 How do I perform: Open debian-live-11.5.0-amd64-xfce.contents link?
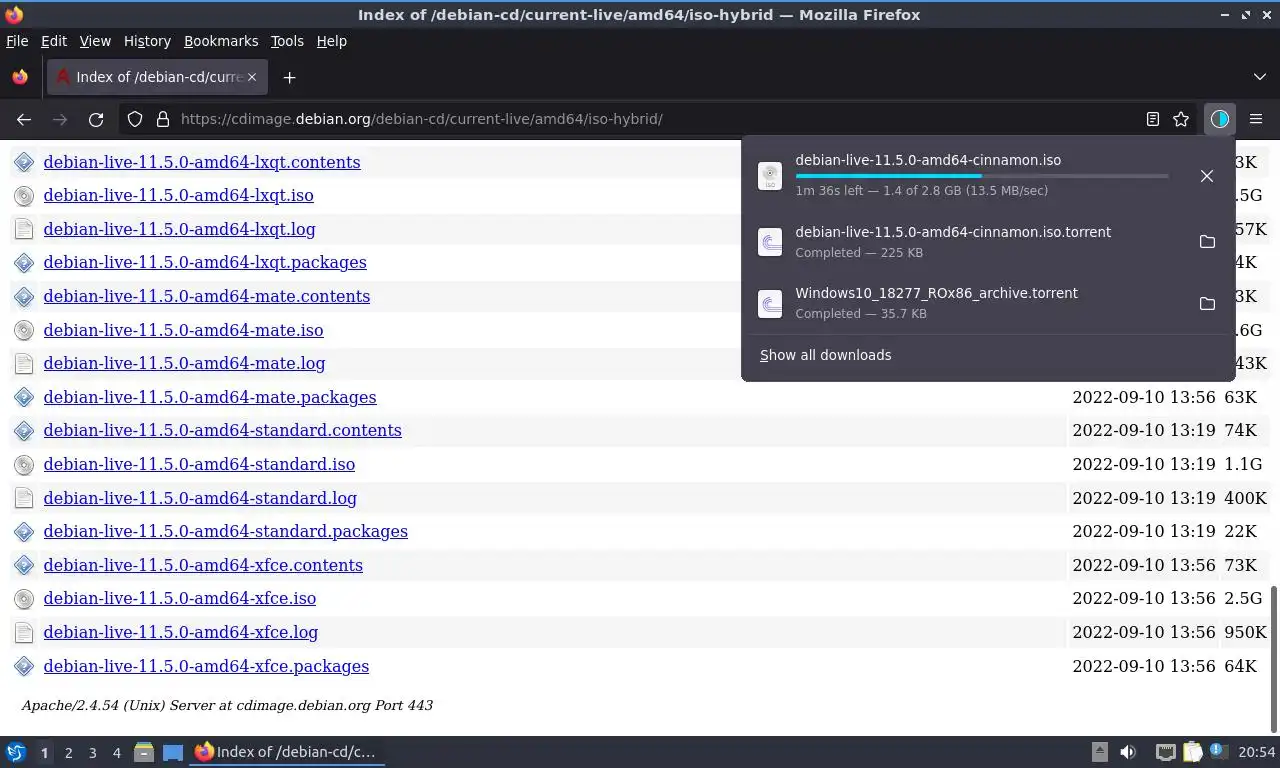click(203, 565)
